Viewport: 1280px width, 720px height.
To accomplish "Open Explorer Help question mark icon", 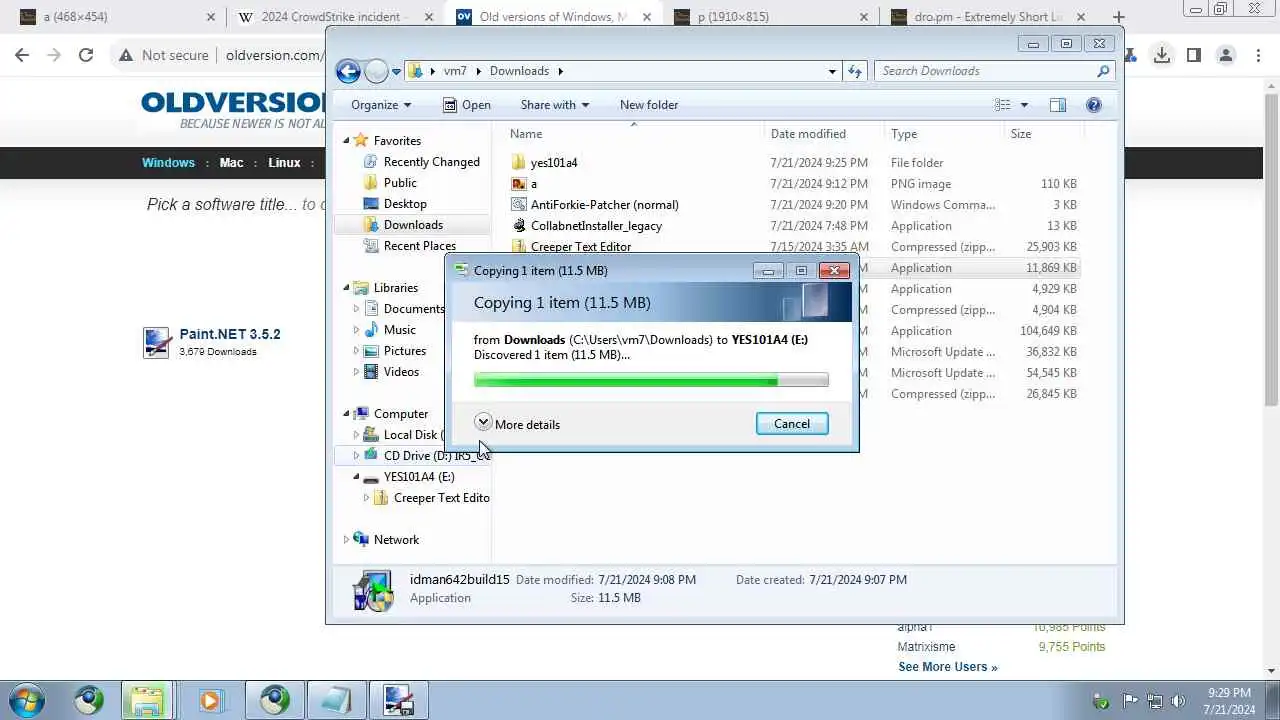I will click(1093, 105).
